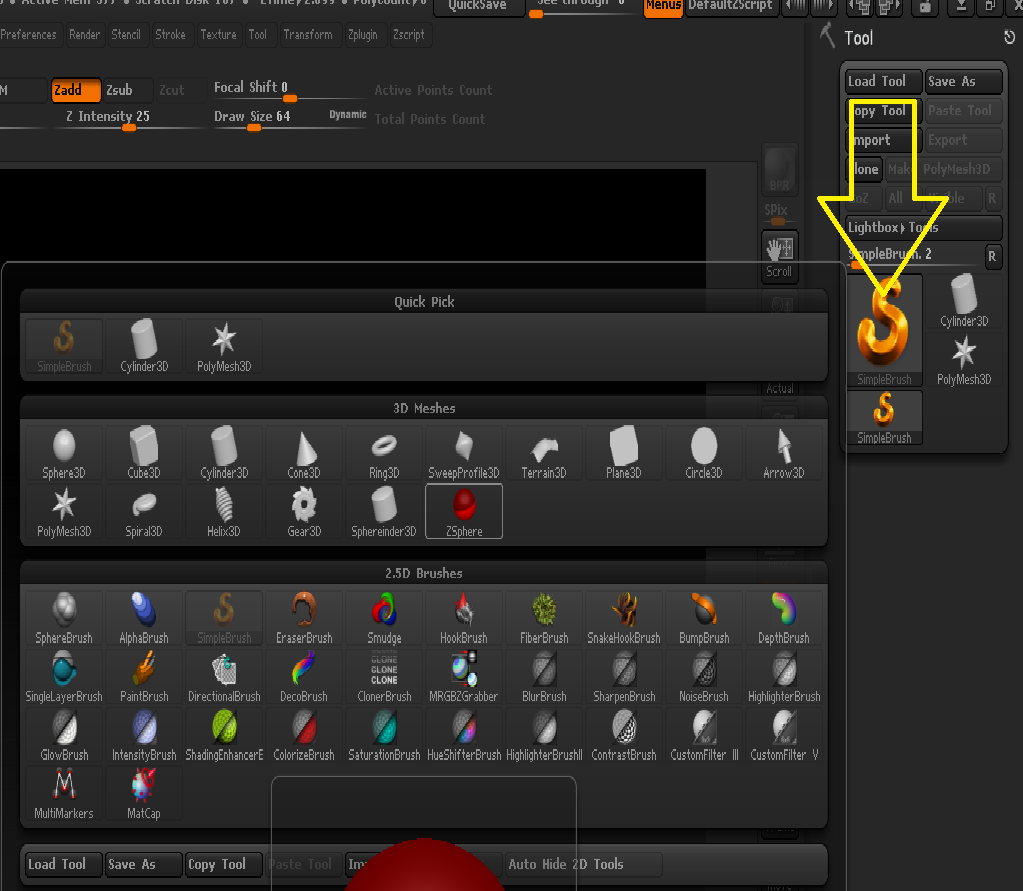This screenshot has height=891, width=1023.
Task: Select the Arrow3D tool
Action: [x=784, y=453]
